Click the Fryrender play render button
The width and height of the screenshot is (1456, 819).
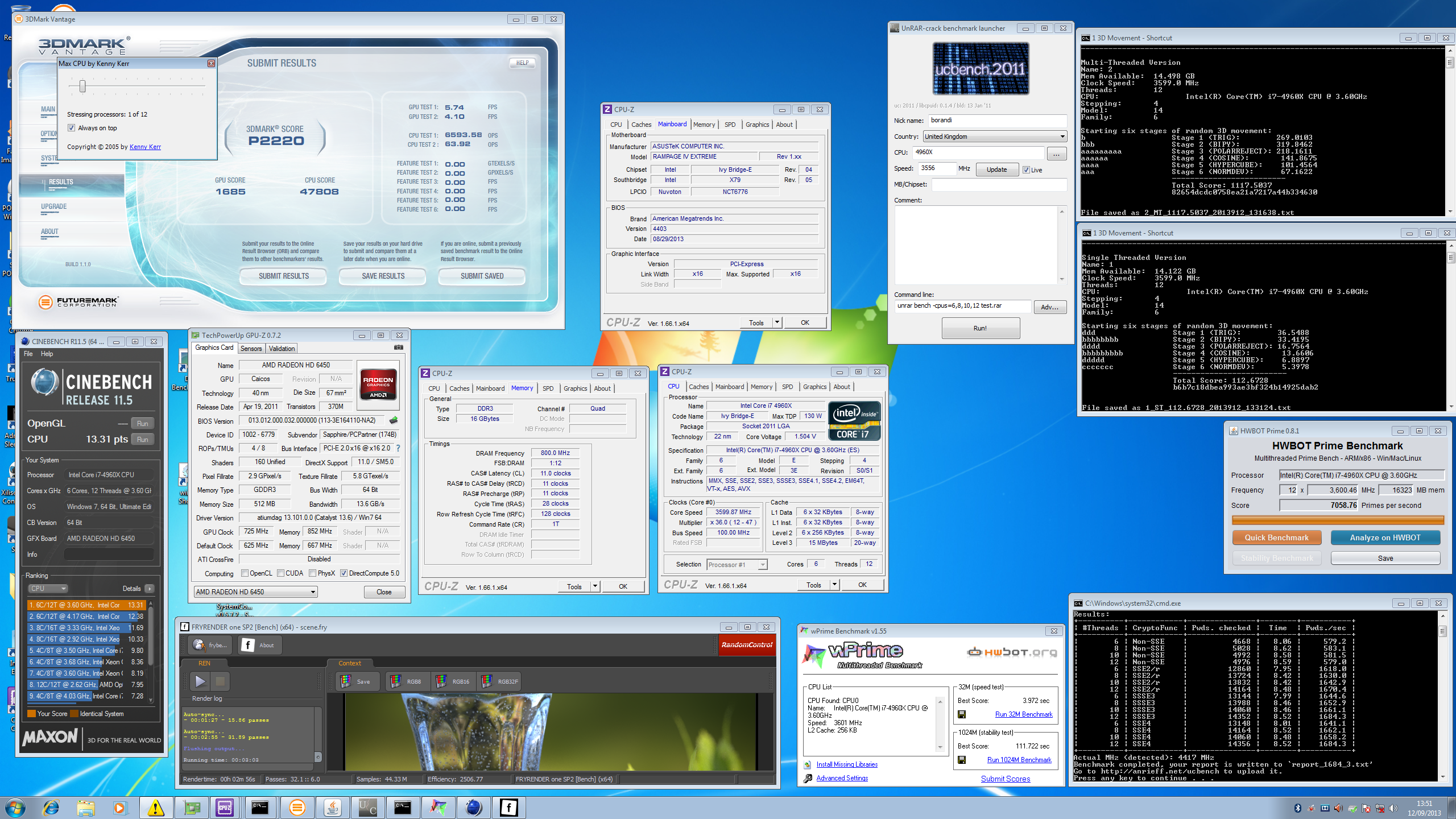200,681
